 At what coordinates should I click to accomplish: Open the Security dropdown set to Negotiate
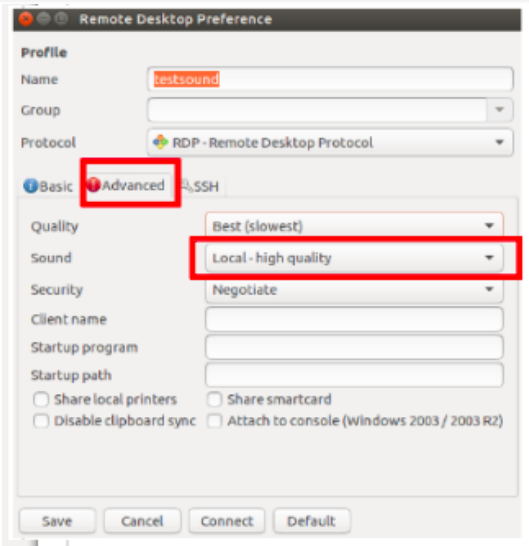[x=354, y=290]
